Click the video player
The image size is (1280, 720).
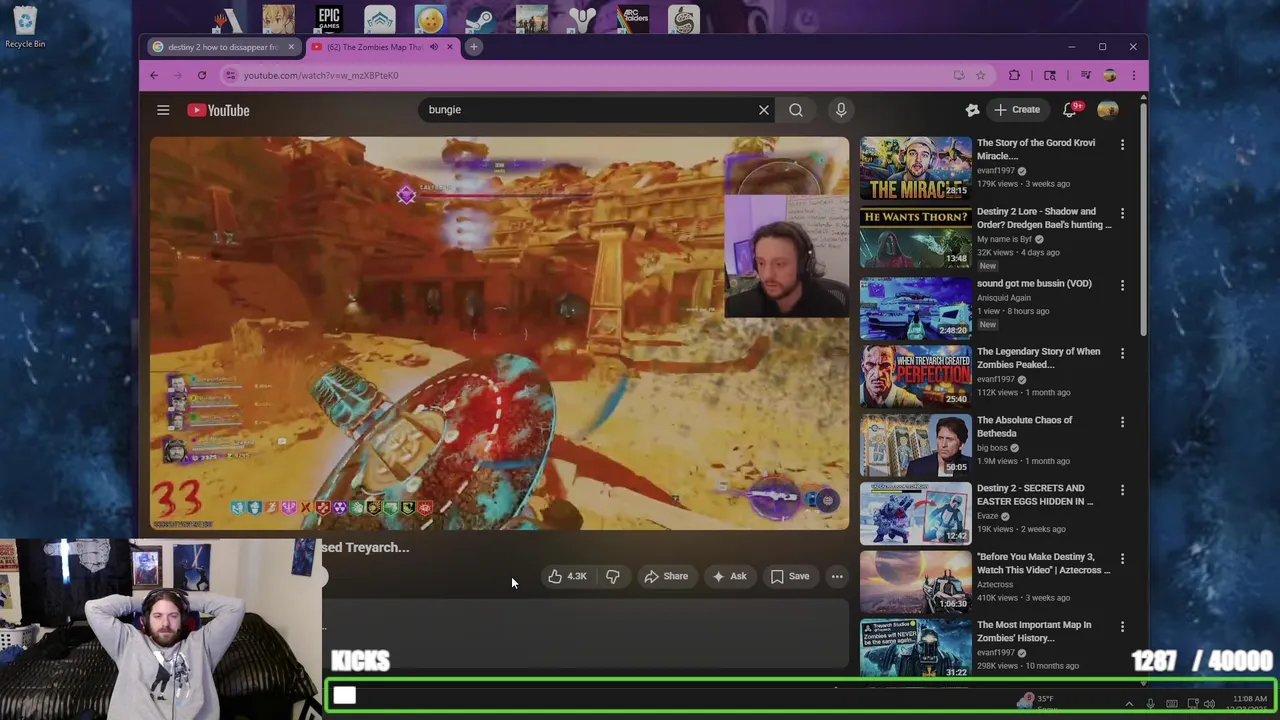click(499, 333)
